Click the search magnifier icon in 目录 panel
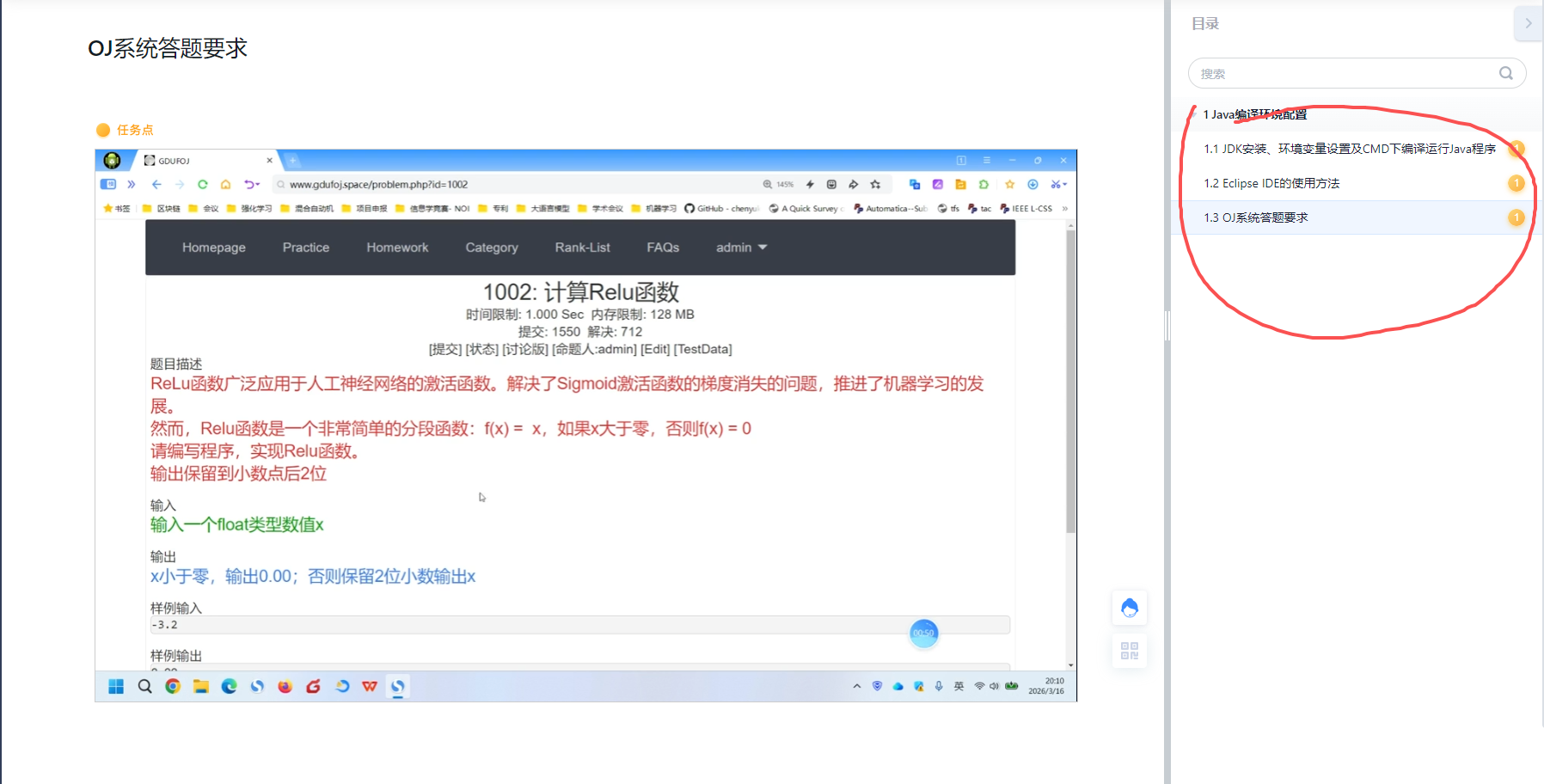The height and width of the screenshot is (784, 1544). [1505, 73]
